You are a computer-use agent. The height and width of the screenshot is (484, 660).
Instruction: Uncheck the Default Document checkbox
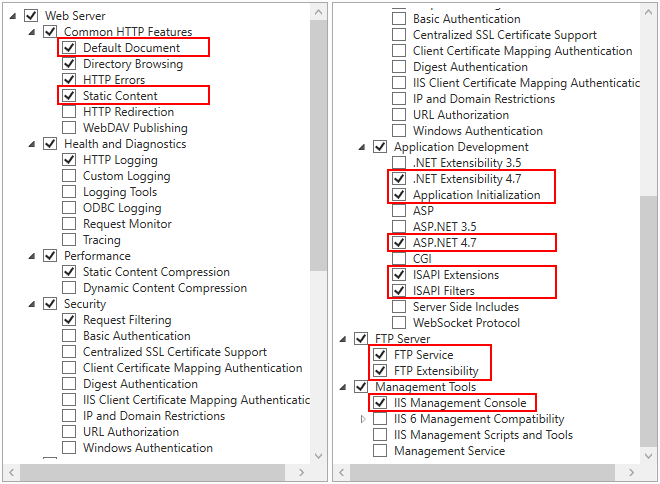click(69, 48)
